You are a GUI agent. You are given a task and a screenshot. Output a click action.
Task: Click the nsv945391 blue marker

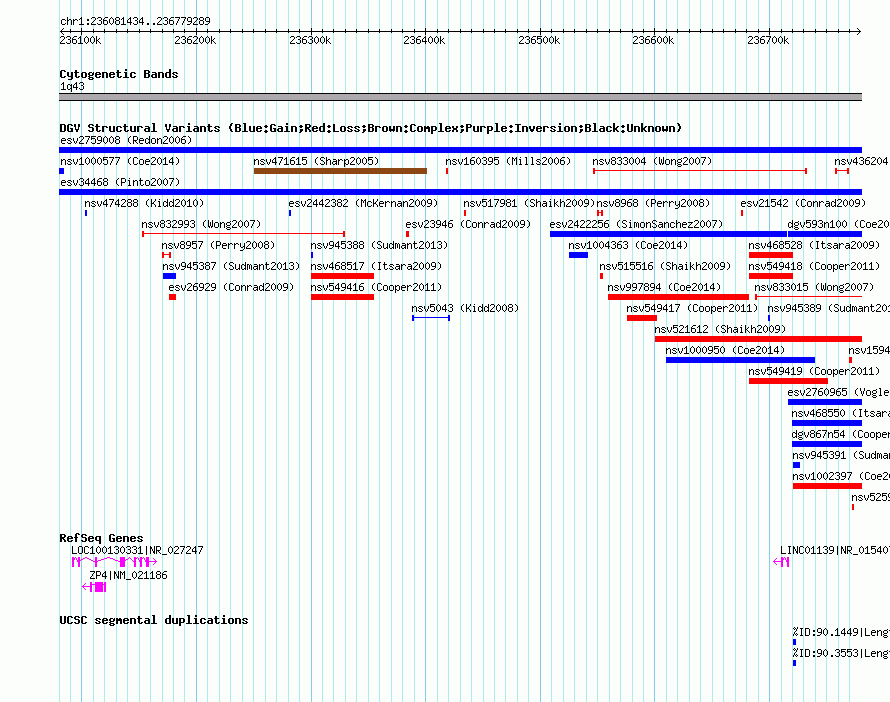[x=796, y=465]
